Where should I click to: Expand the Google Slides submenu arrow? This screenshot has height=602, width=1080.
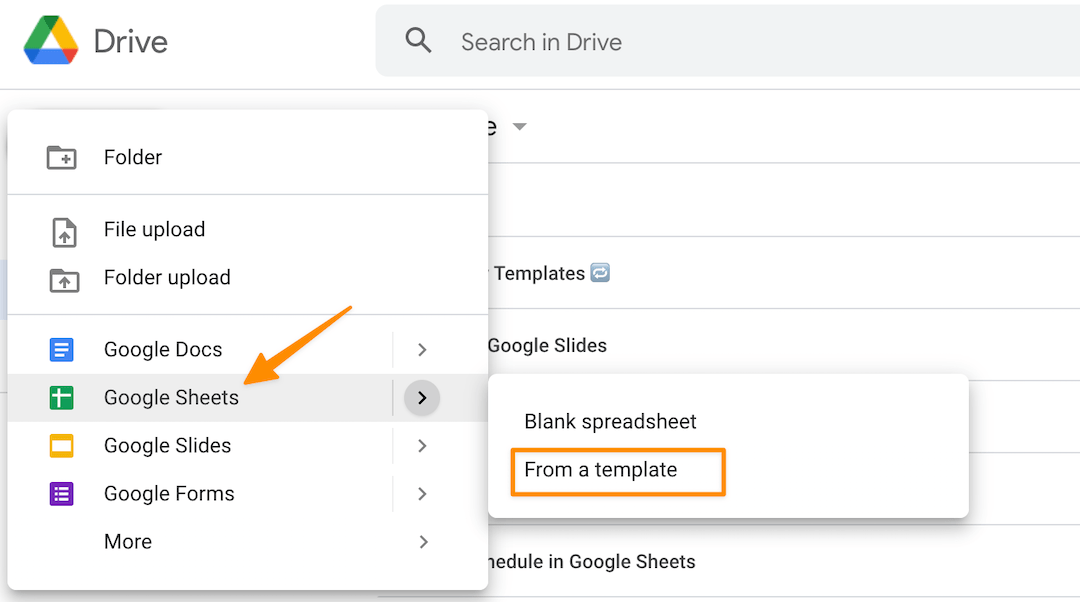coord(422,446)
